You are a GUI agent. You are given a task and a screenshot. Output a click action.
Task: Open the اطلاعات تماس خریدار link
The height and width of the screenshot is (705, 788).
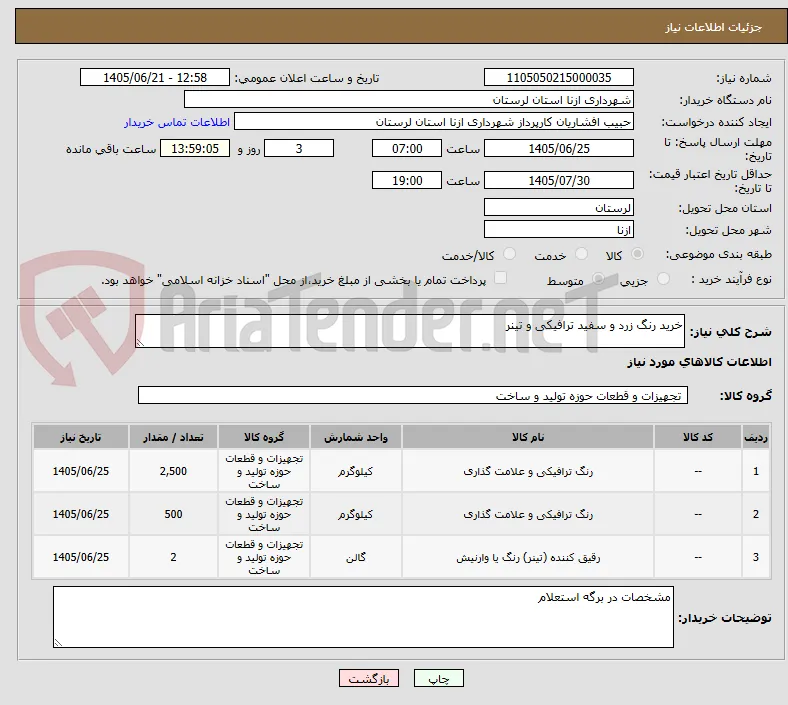click(x=177, y=122)
